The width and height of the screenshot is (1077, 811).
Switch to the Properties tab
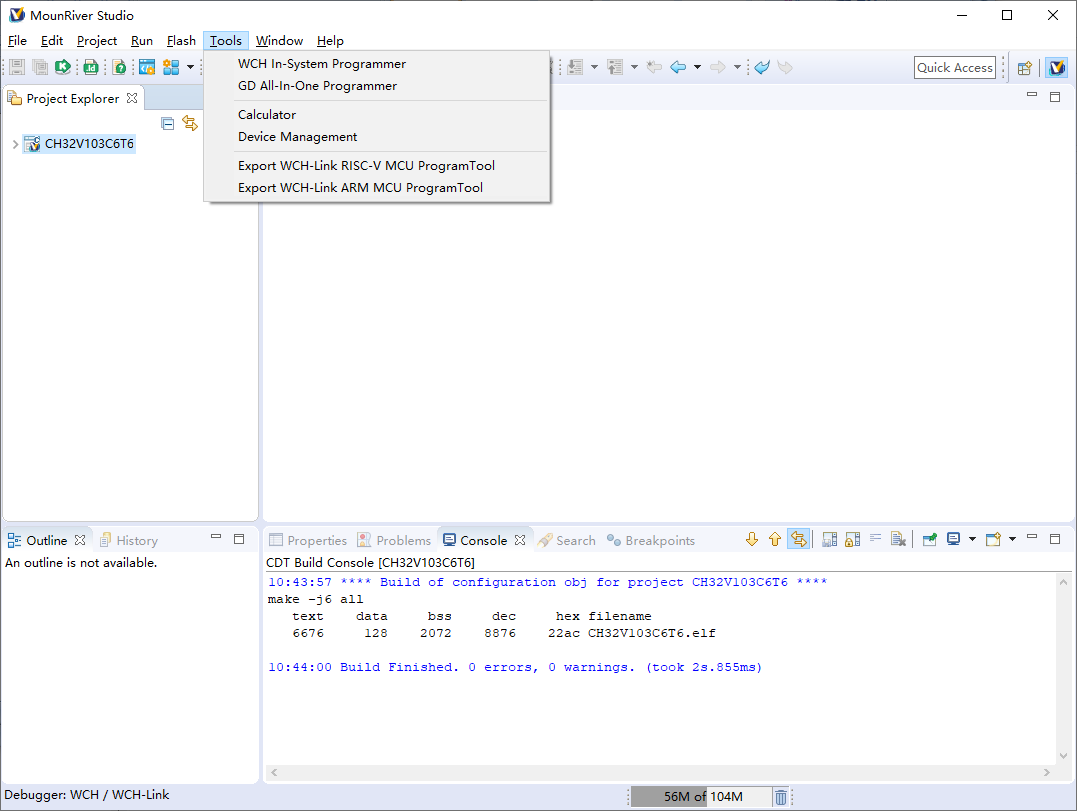308,540
